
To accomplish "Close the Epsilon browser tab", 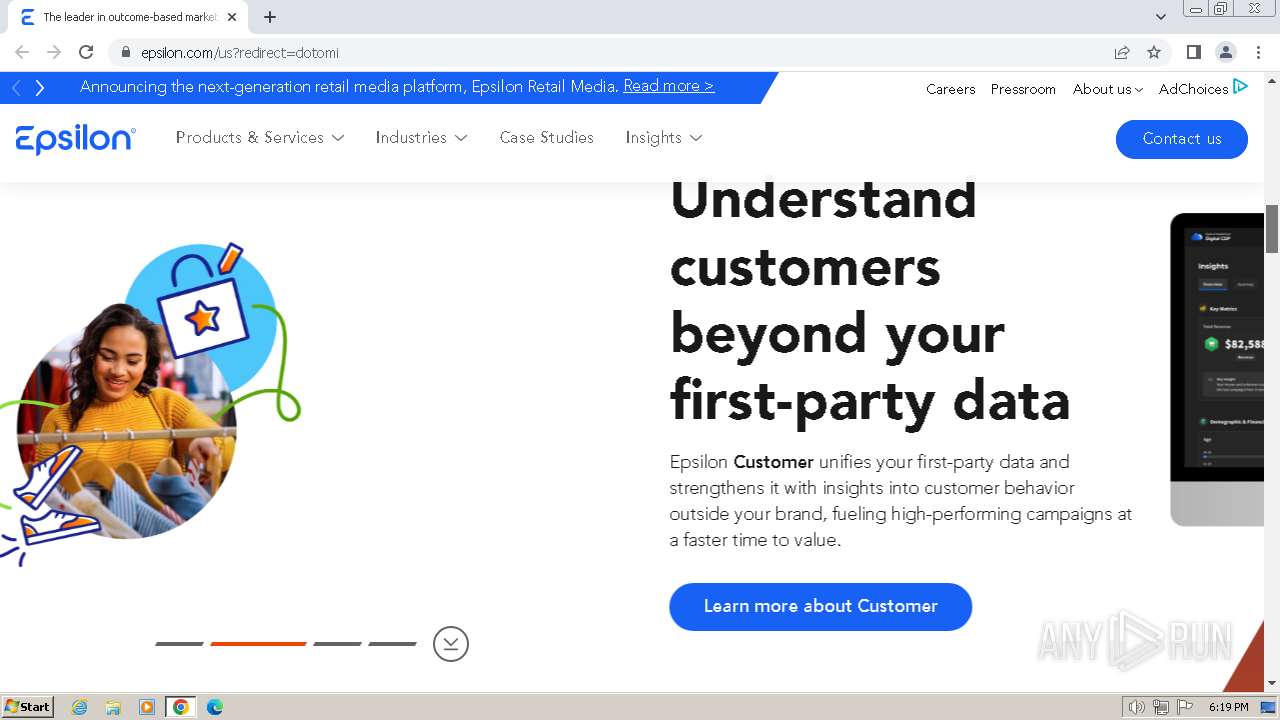I will click(x=232, y=17).
